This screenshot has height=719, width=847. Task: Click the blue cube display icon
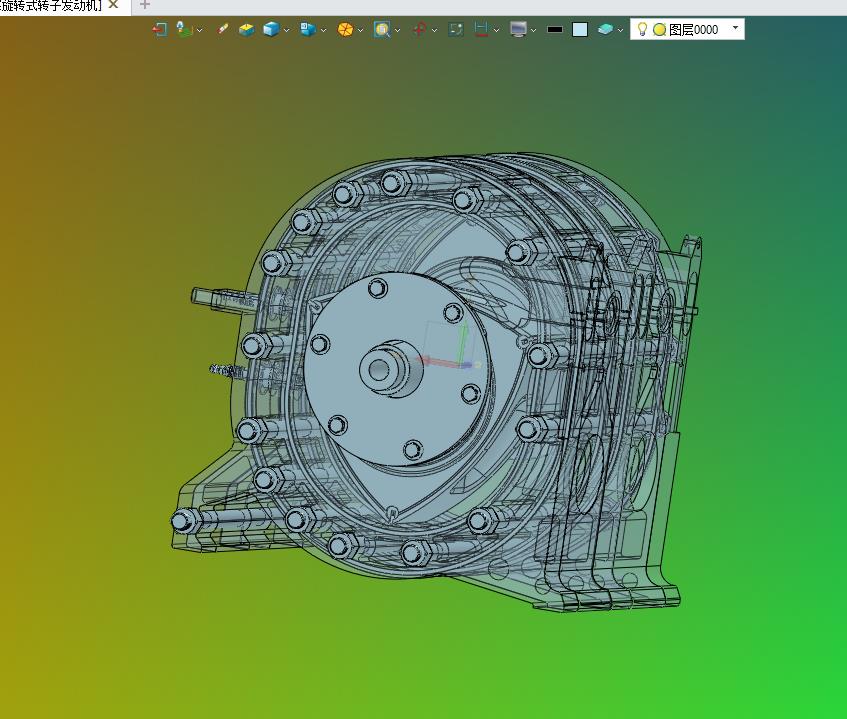point(271,29)
